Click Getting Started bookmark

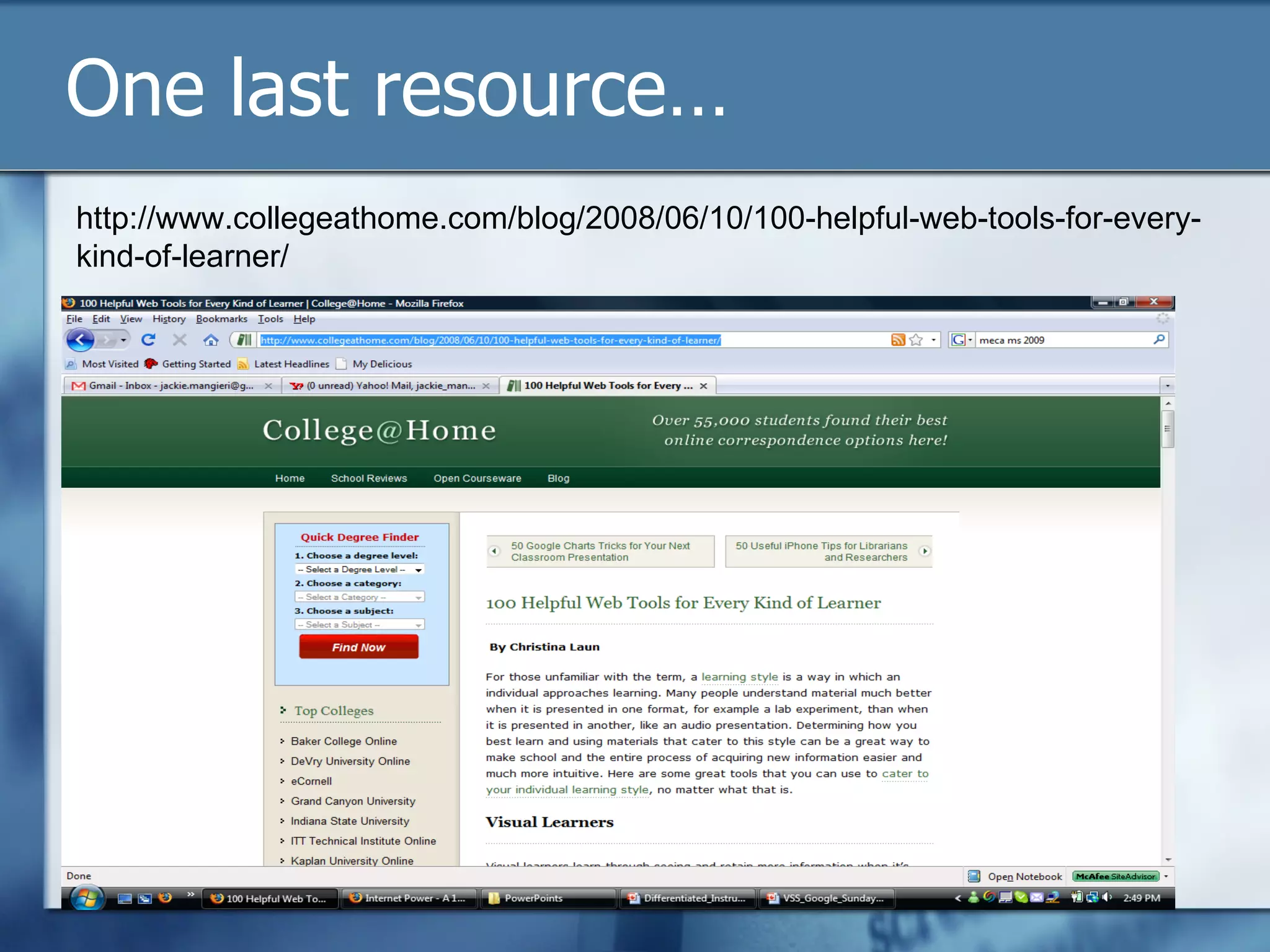(188, 364)
